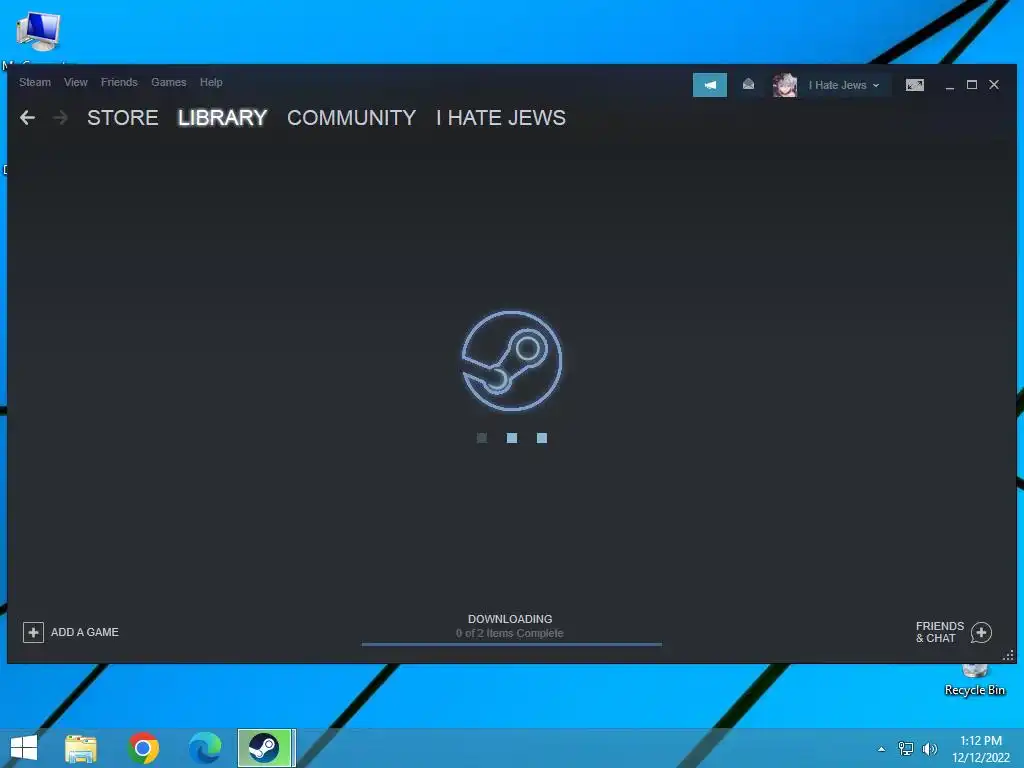
Task: Open the View menu
Action: (76, 82)
